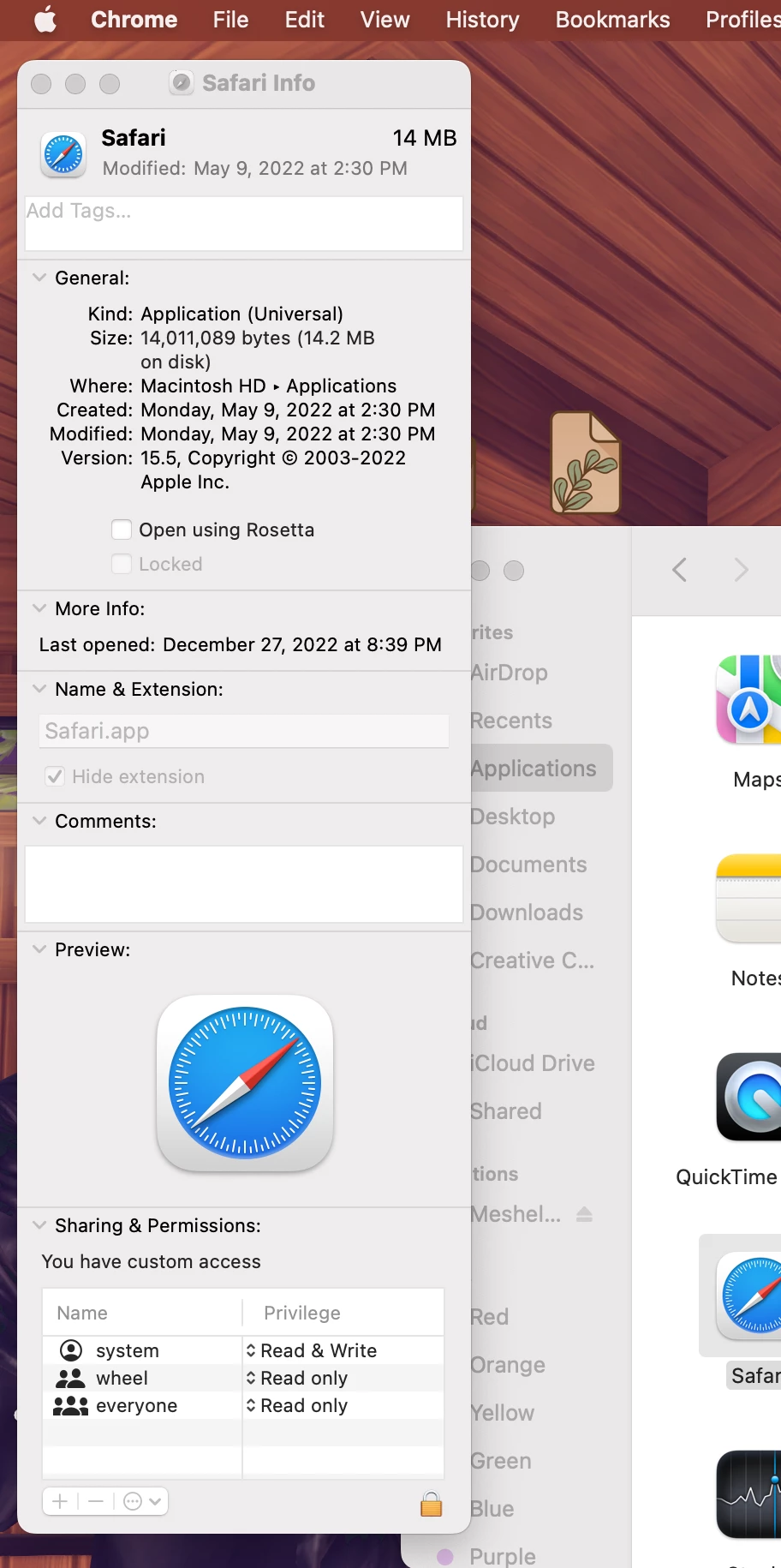
Task: Select Applications in Finder sidebar
Action: 541,769
